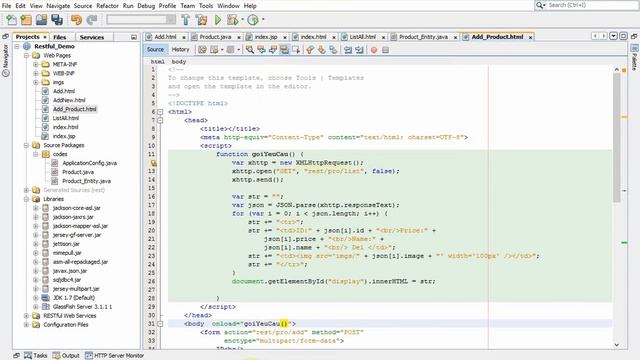Click the Build Project hammer icon
Image resolution: width=640 pixels, height=360 pixels.
click(x=186, y=20)
